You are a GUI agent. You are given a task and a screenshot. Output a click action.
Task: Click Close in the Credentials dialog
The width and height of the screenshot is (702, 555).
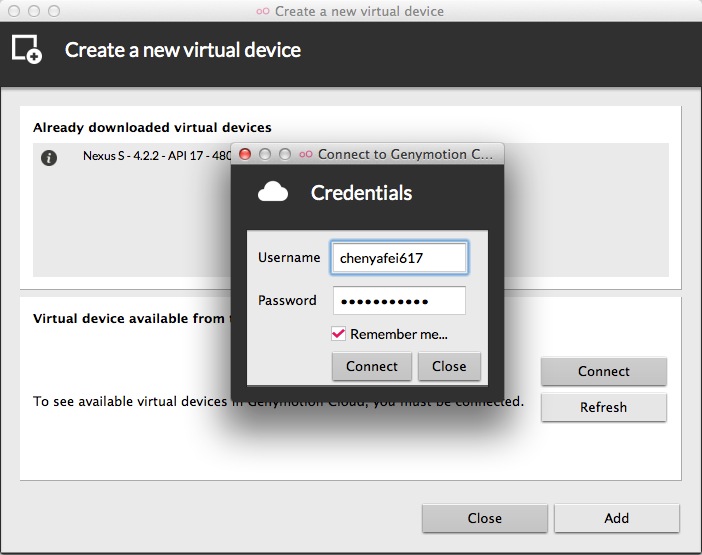449,366
